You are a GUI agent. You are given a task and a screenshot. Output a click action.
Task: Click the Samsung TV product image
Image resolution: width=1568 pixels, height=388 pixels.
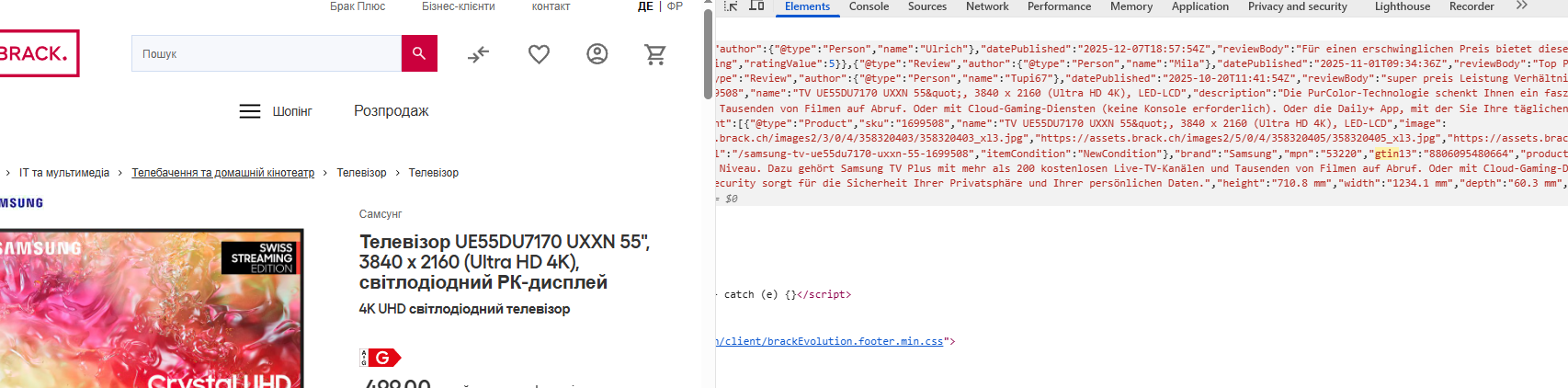click(x=152, y=308)
